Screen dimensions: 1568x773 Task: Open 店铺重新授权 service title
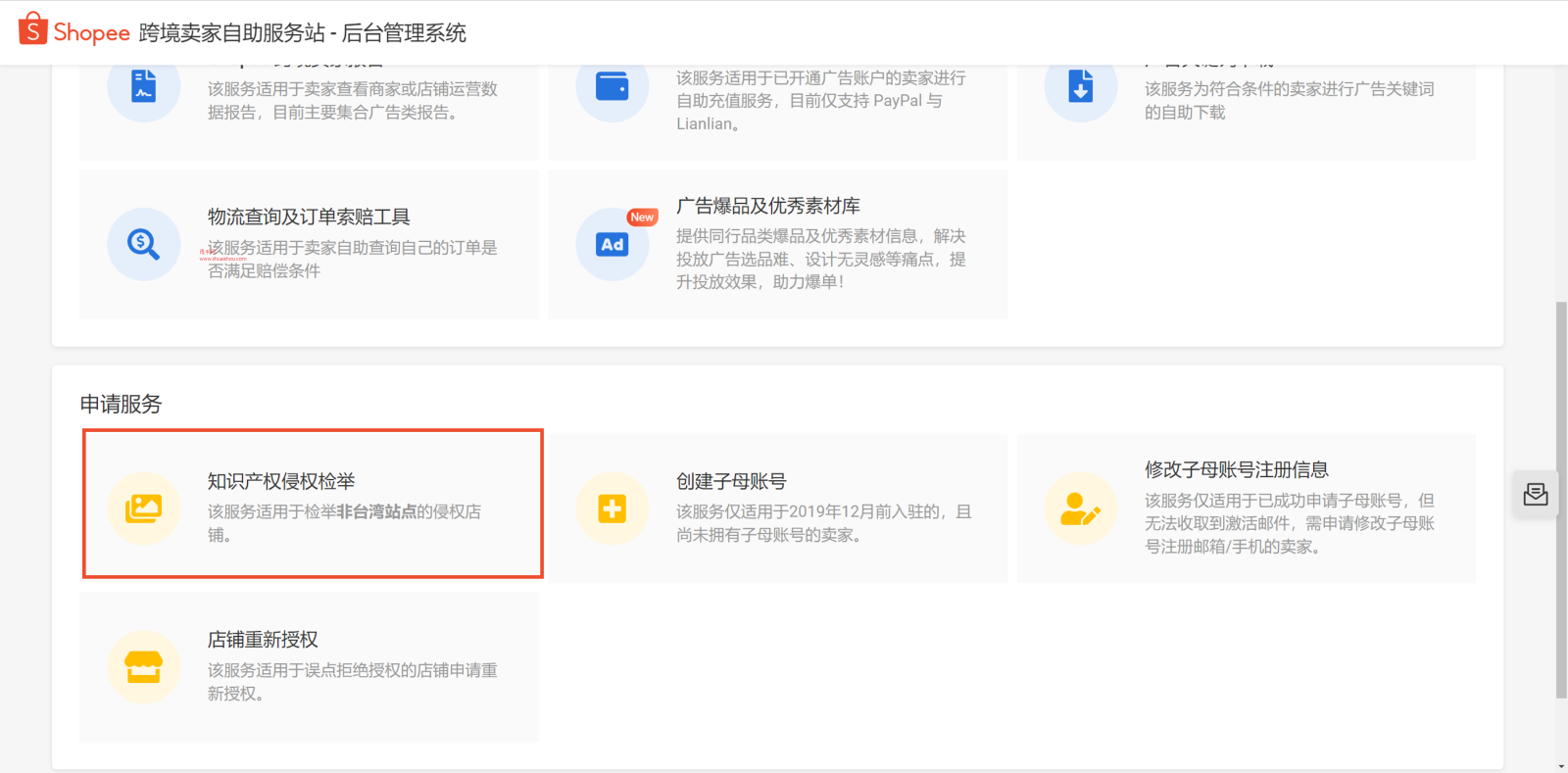pos(263,640)
